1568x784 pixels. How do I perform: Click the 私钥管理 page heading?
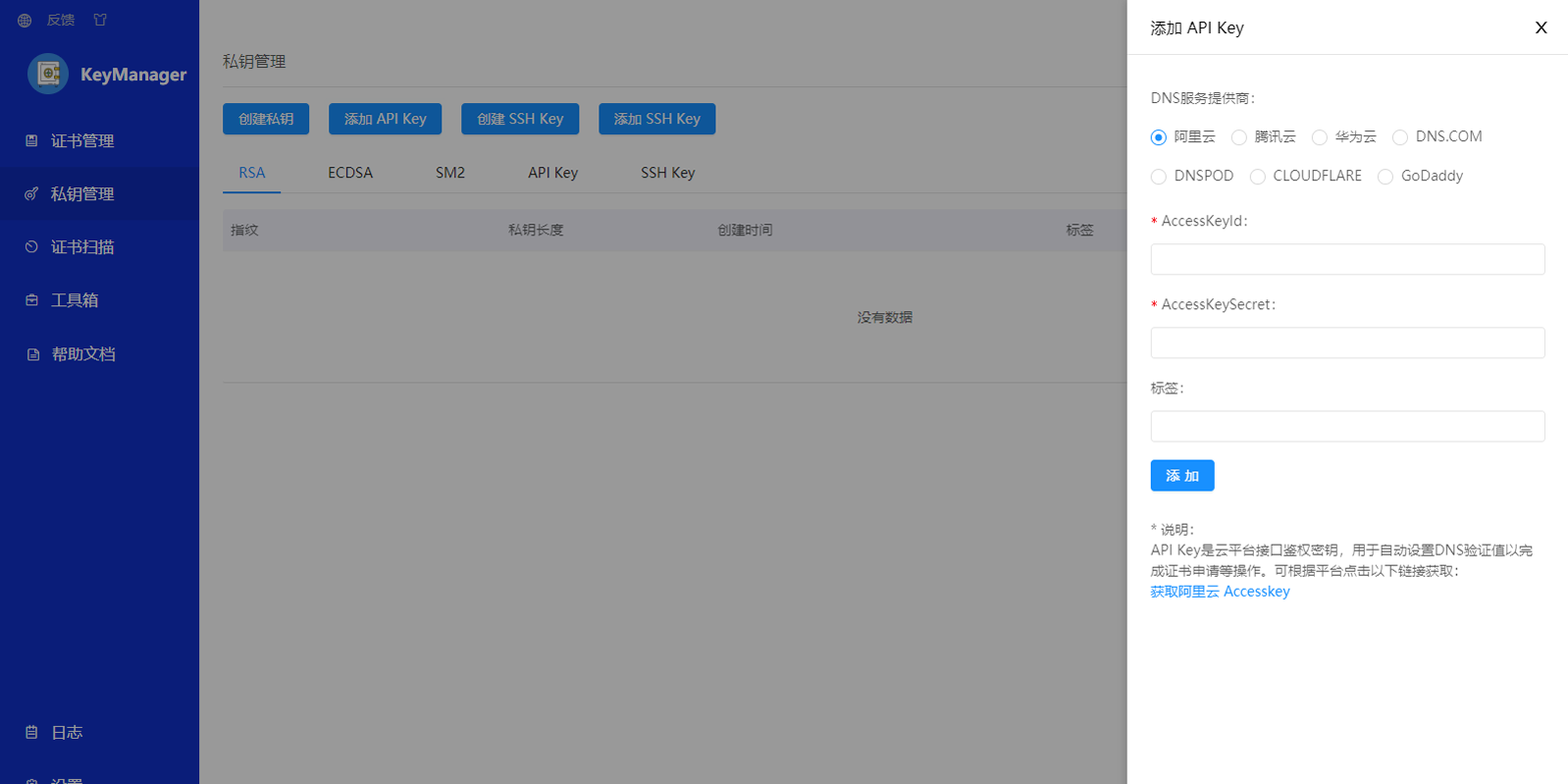[254, 62]
